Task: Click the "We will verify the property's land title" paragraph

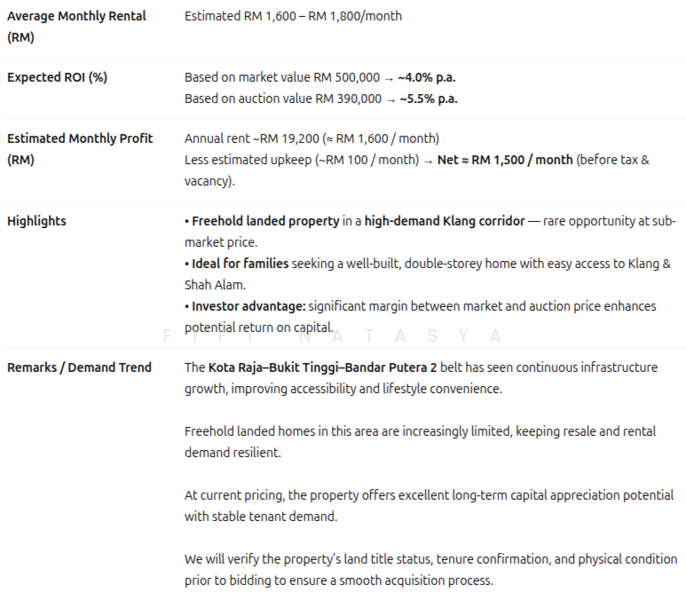Action: 430,569
